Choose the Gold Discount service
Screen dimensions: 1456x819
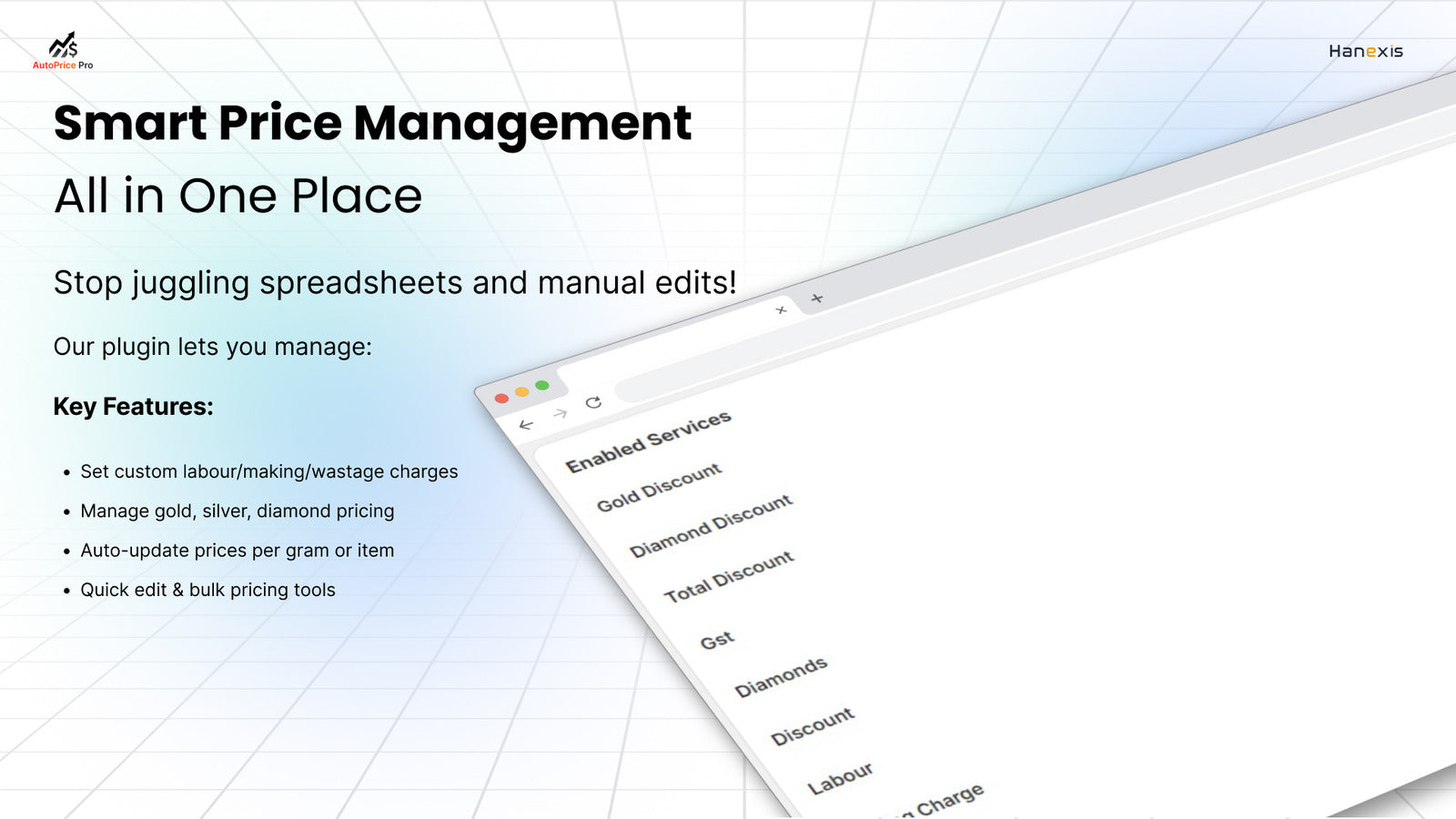click(659, 487)
